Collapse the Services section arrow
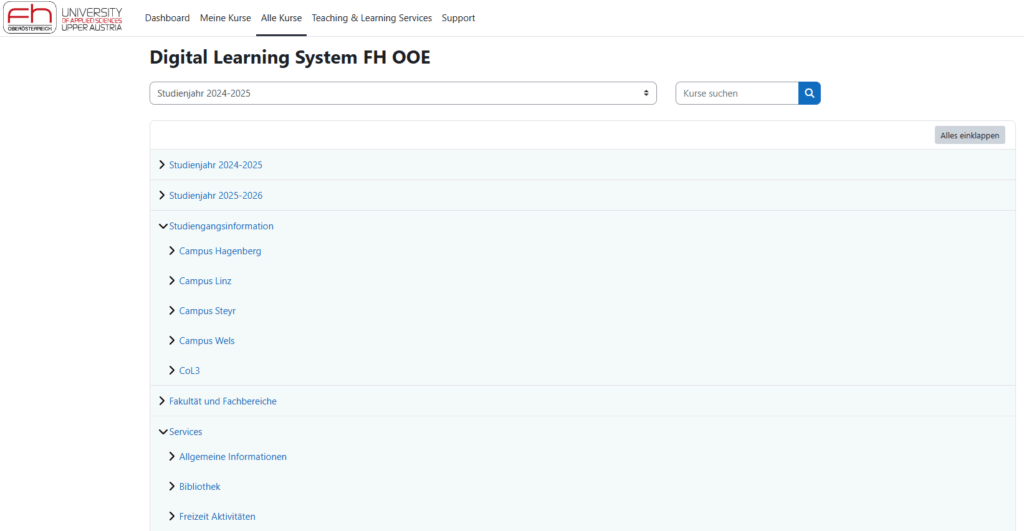Viewport: 1024px width, 531px height. pos(163,432)
